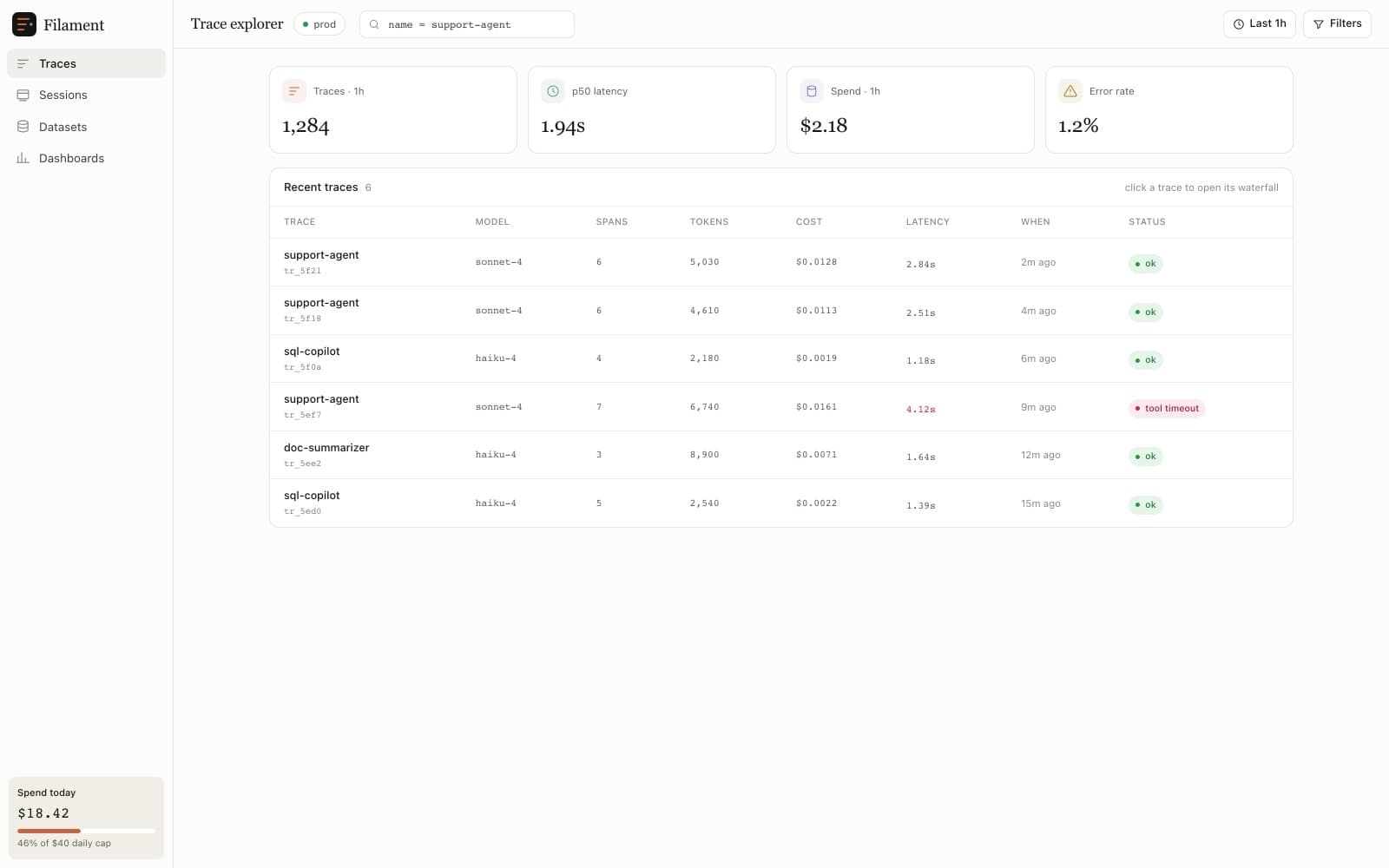Open trace tr_5ee2 doc-summarizer

pyautogui.click(x=780, y=455)
